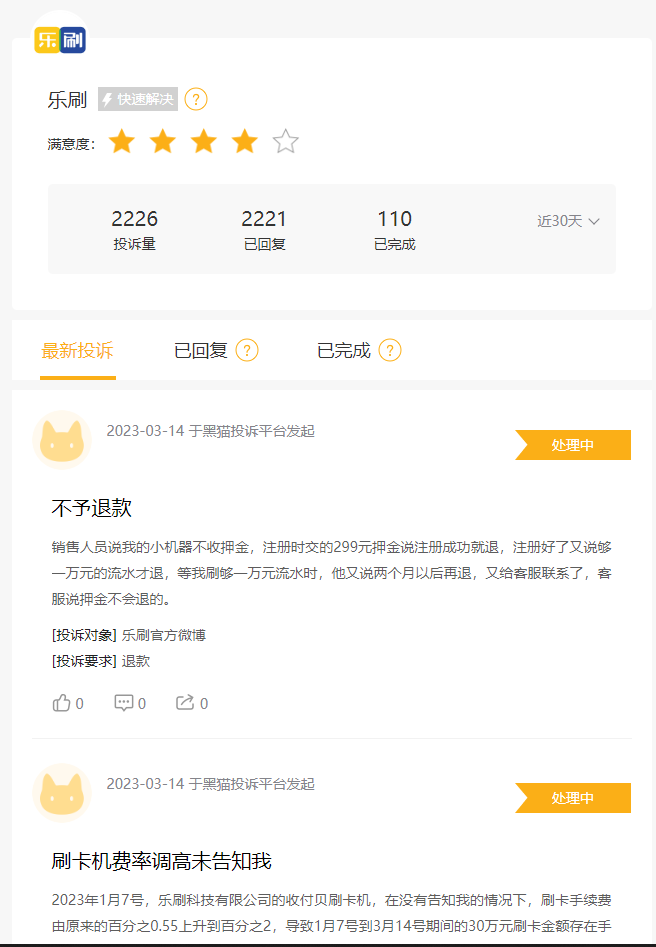Open the 近30天 time range dropdown

(x=568, y=221)
